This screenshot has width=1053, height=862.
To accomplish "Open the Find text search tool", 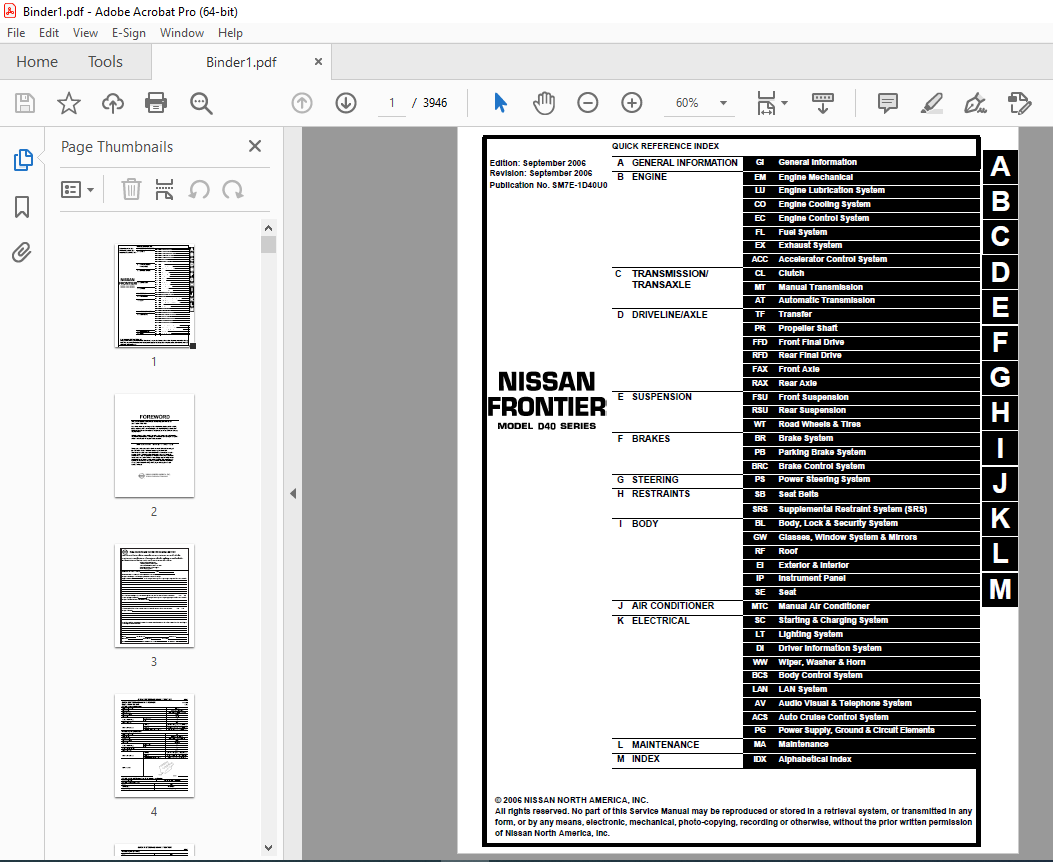I will pos(201,103).
